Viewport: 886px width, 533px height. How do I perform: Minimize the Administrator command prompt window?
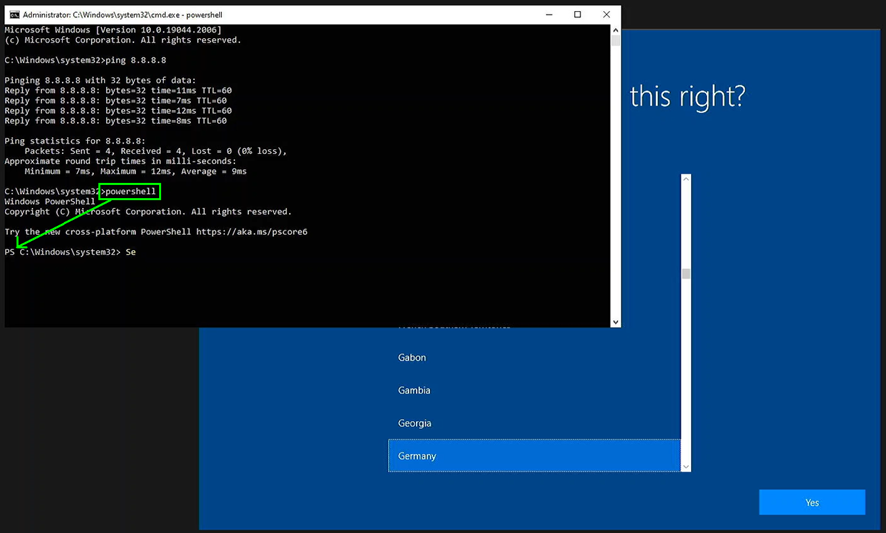pyautogui.click(x=549, y=15)
